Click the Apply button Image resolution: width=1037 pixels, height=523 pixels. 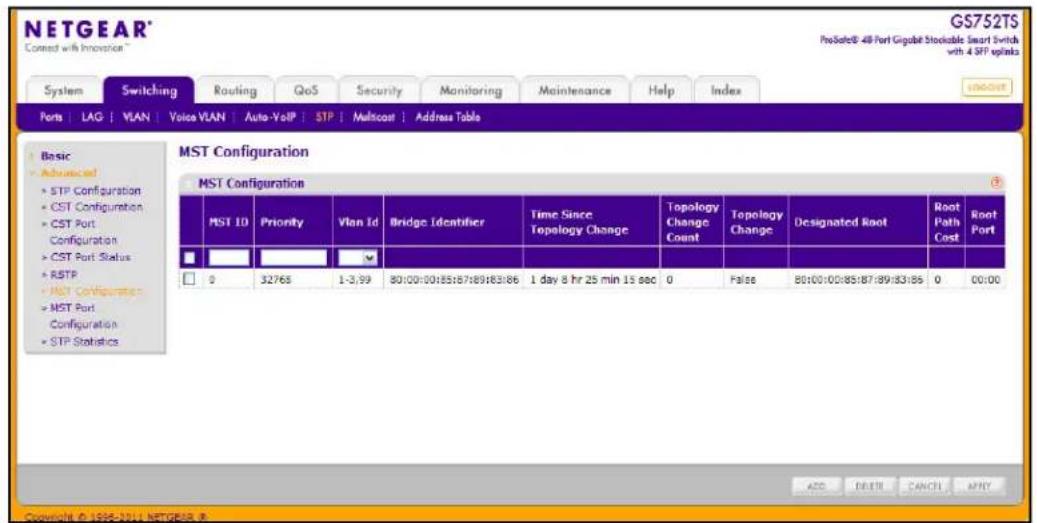979,486
